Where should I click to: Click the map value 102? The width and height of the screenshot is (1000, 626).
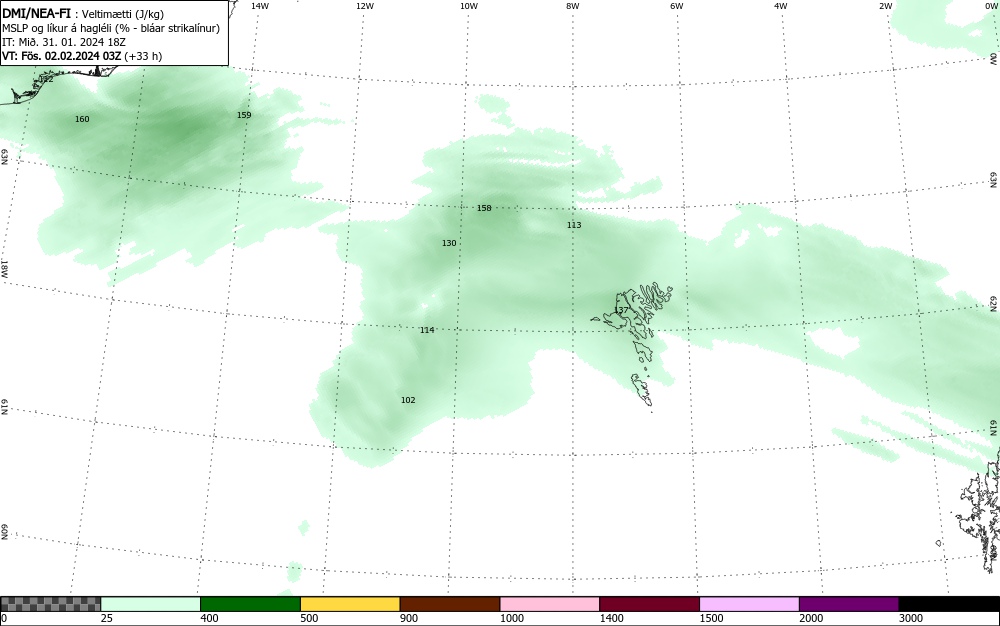pyautogui.click(x=408, y=400)
